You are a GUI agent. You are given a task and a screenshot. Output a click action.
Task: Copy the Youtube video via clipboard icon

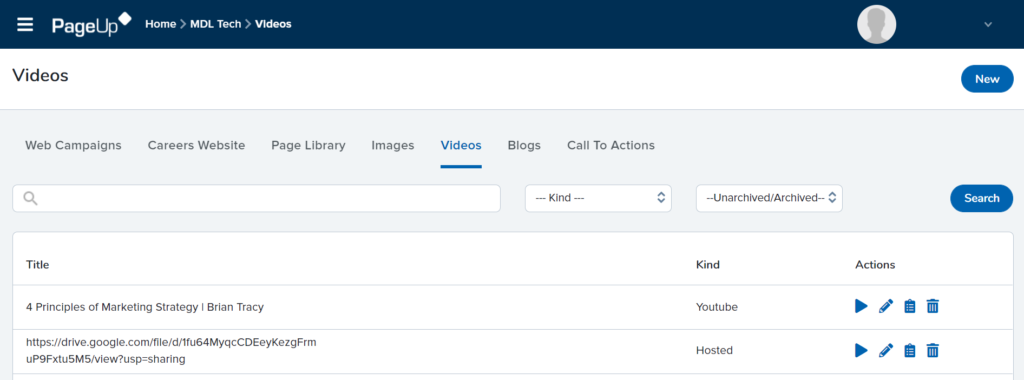(x=909, y=306)
